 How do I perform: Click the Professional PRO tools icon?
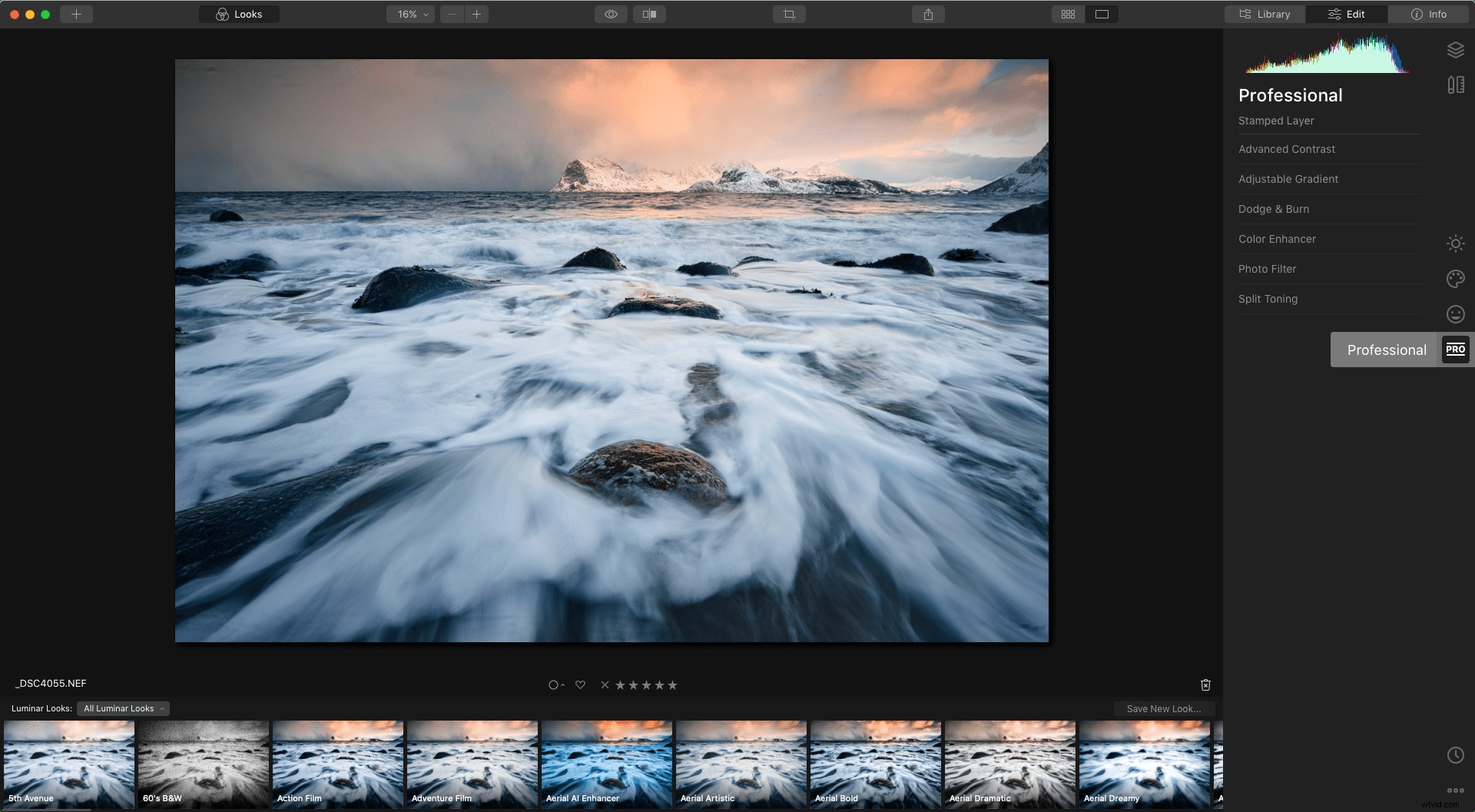[x=1455, y=350]
